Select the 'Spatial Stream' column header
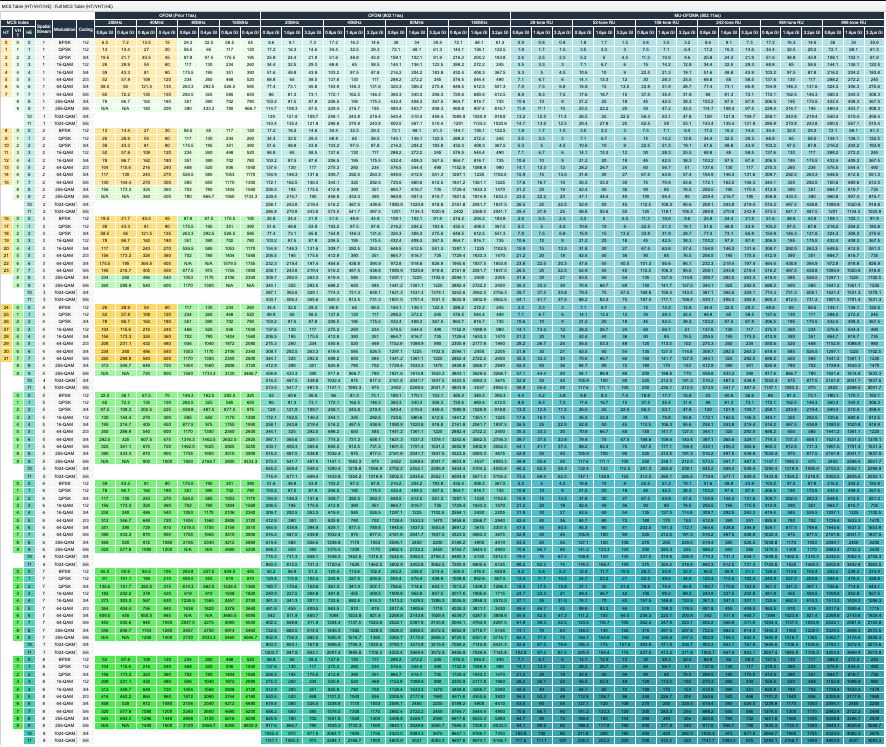The width and height of the screenshot is (886, 747). pyautogui.click(x=44, y=29)
